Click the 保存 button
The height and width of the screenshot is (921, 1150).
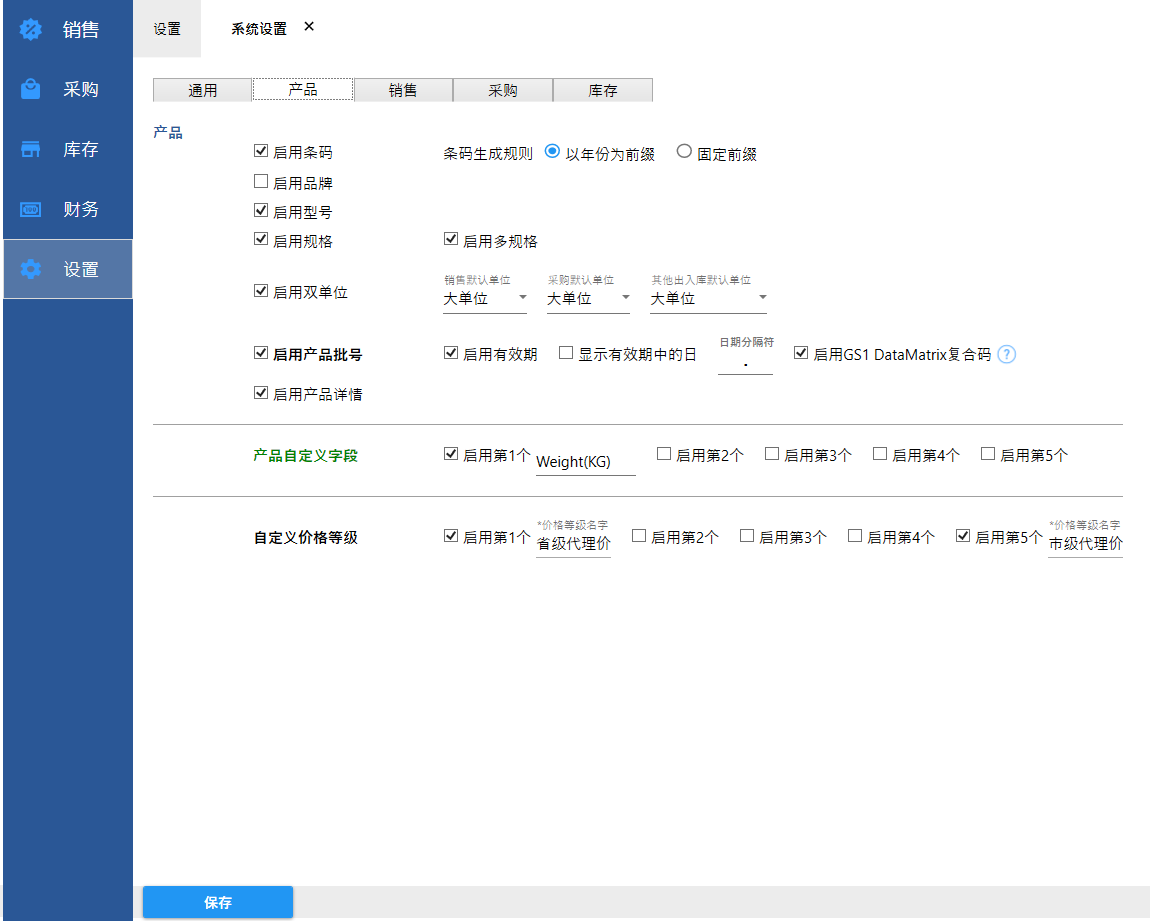click(218, 902)
